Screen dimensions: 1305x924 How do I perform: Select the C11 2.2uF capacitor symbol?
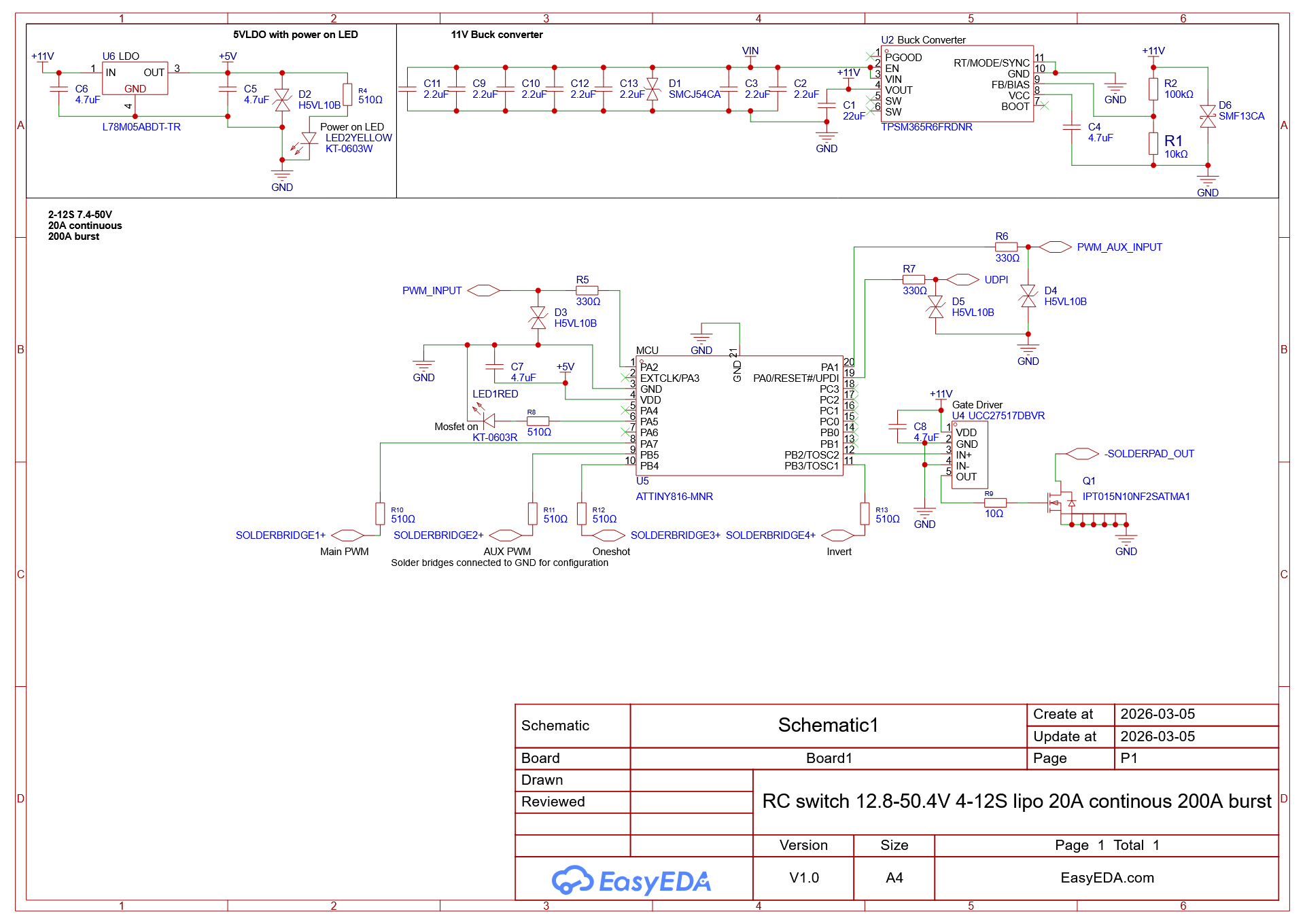tap(407, 89)
